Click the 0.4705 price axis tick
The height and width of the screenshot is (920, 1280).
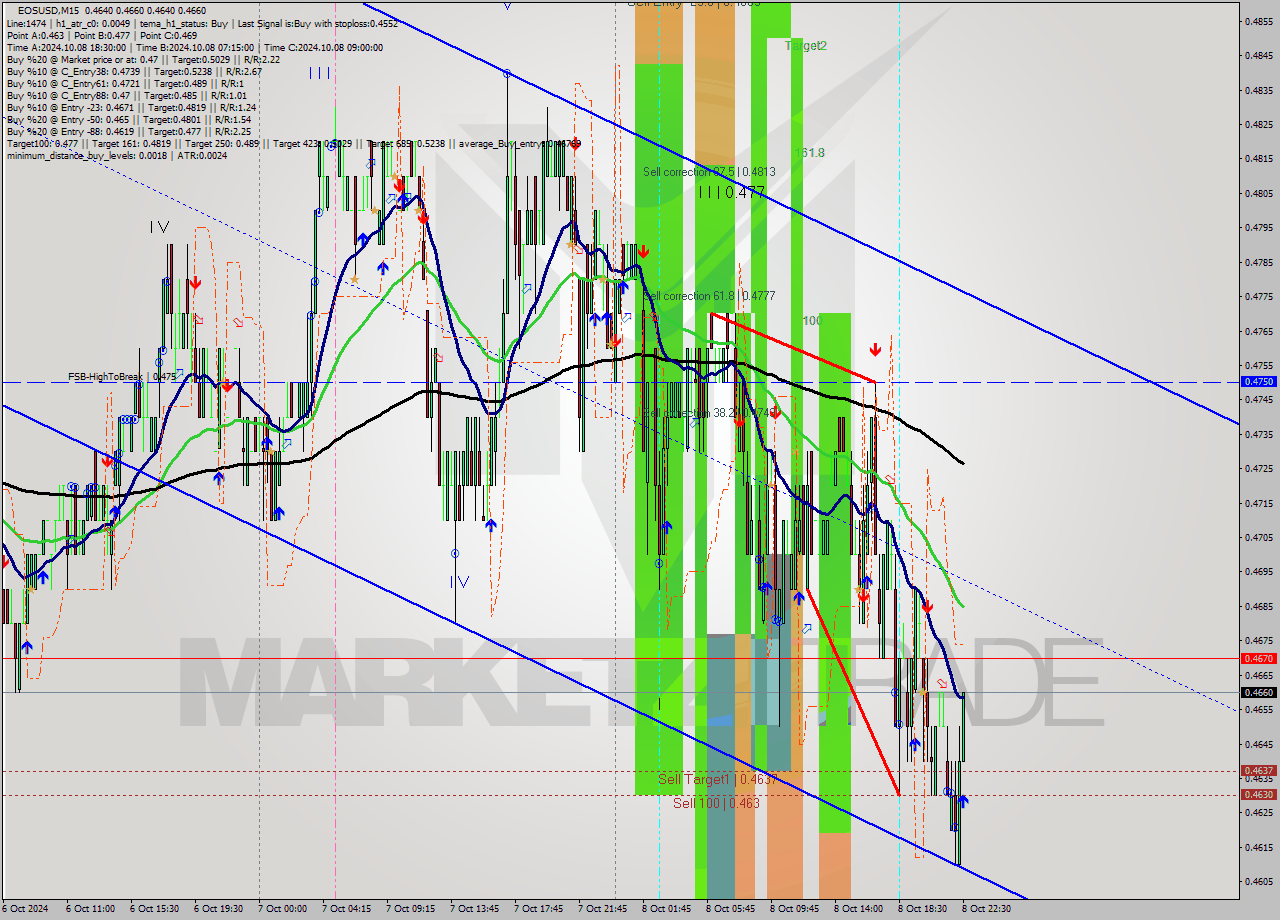[1259, 537]
